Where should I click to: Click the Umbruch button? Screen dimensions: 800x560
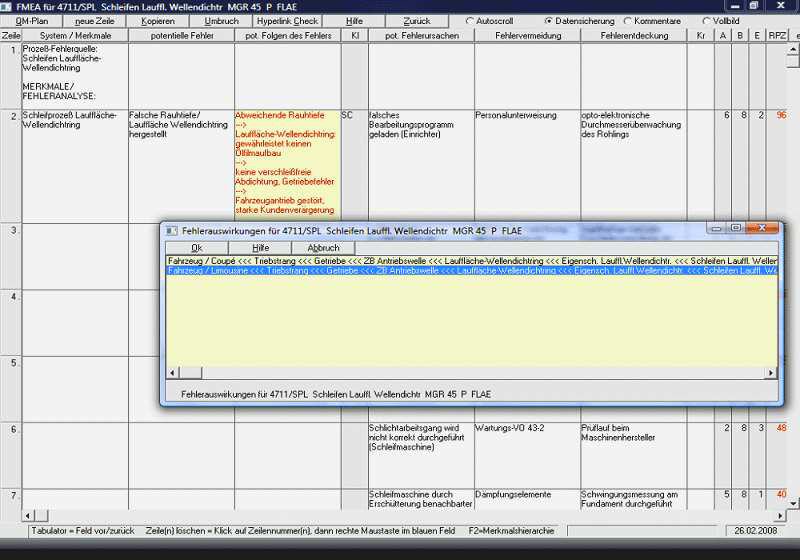point(221,21)
